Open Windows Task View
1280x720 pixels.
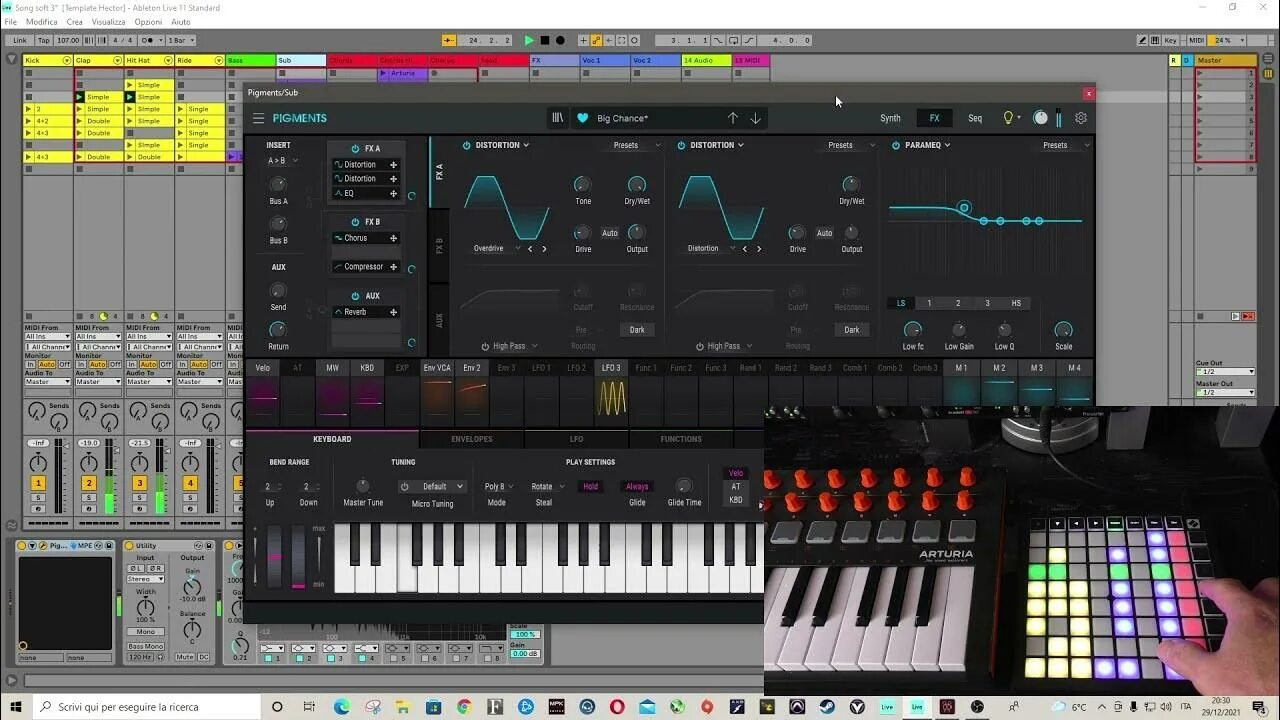(x=309, y=707)
